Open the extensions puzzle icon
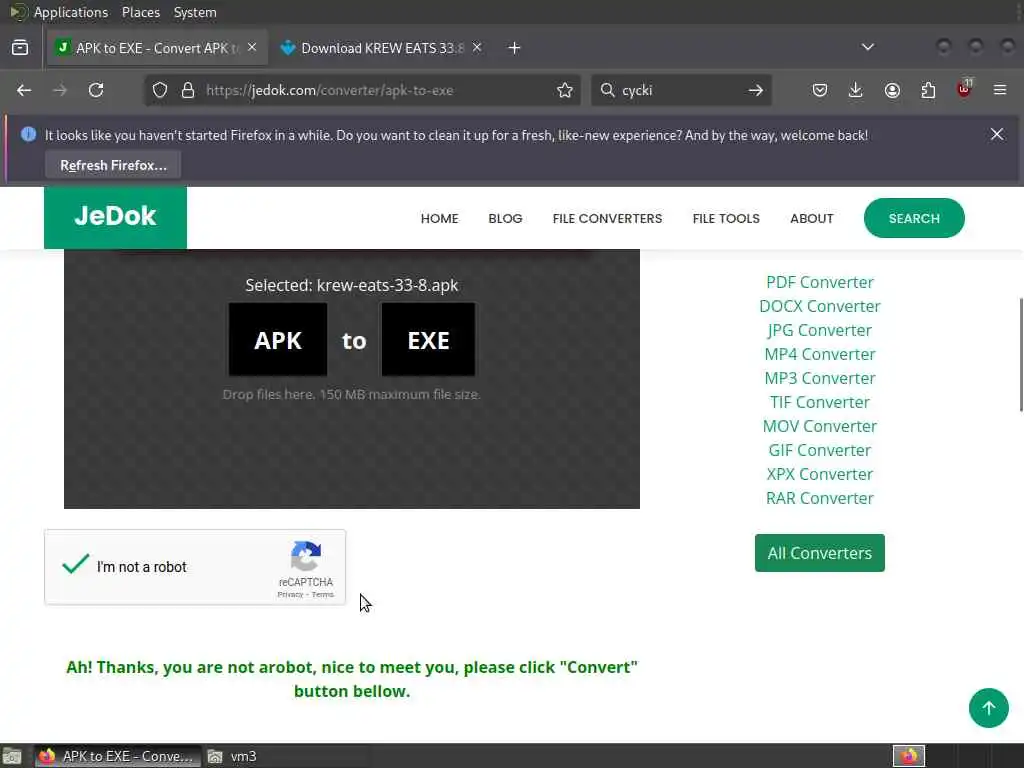Image resolution: width=1024 pixels, height=768 pixels. point(928,90)
